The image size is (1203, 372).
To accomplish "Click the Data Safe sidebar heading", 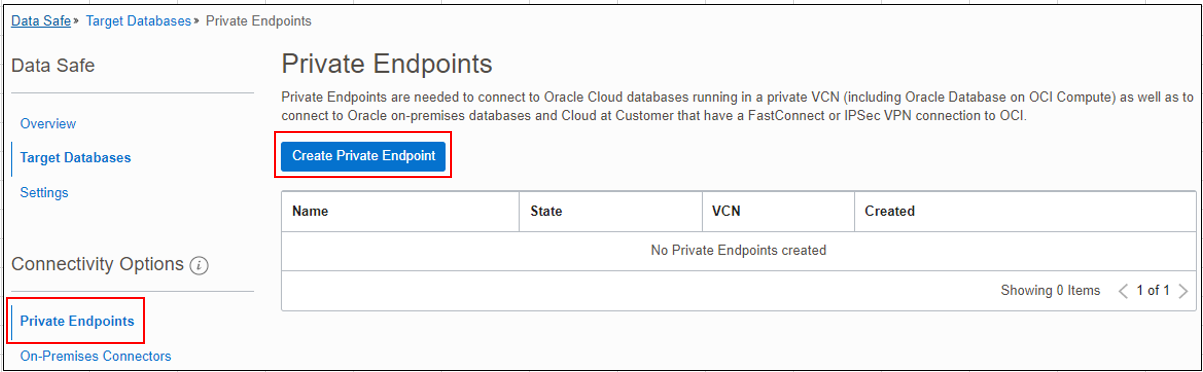I will pos(53,66).
